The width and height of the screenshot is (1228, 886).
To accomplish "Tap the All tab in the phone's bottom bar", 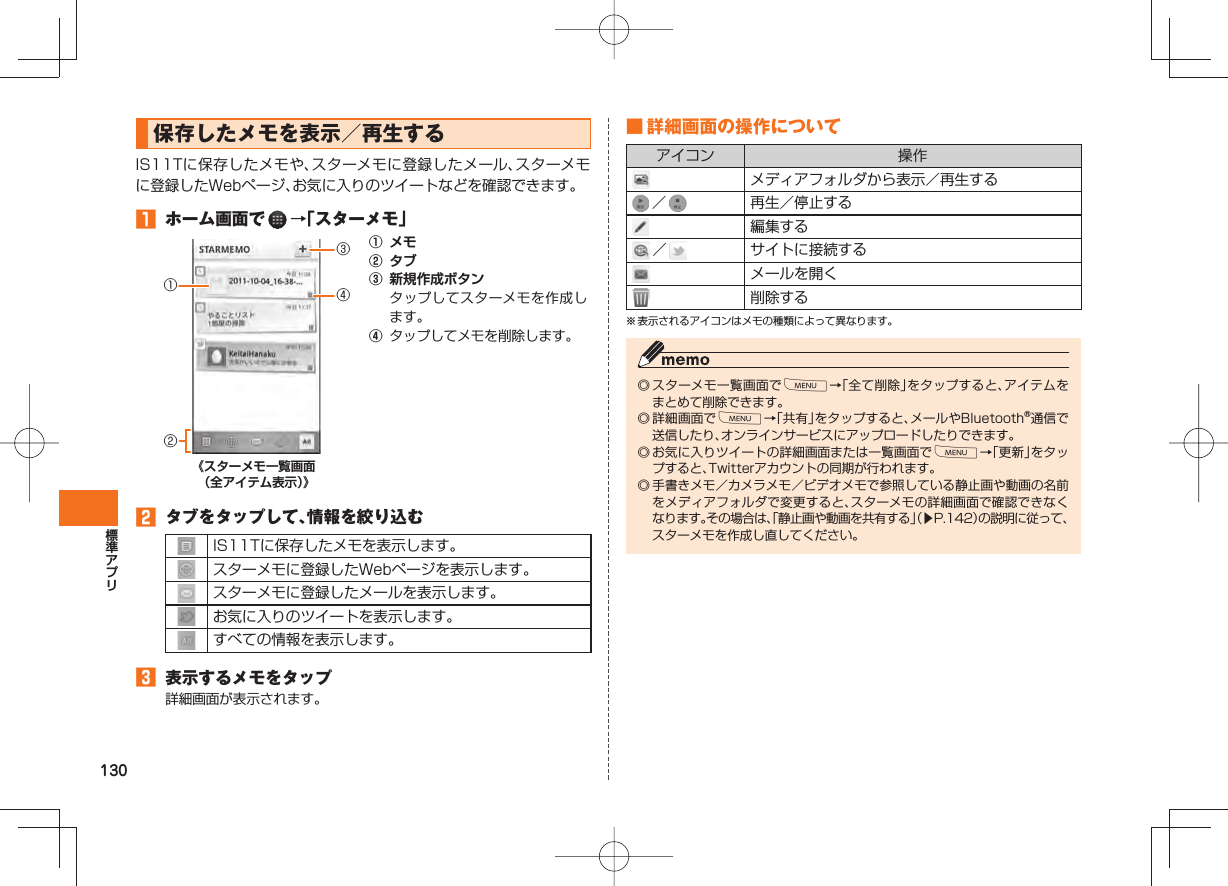I will [x=306, y=440].
